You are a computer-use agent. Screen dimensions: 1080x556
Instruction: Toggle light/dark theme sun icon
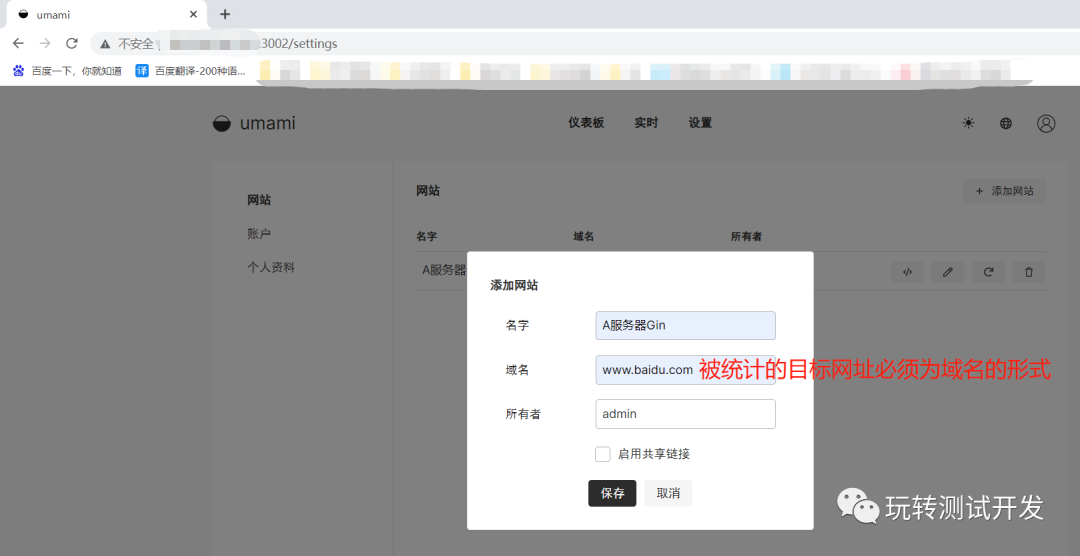coord(968,123)
